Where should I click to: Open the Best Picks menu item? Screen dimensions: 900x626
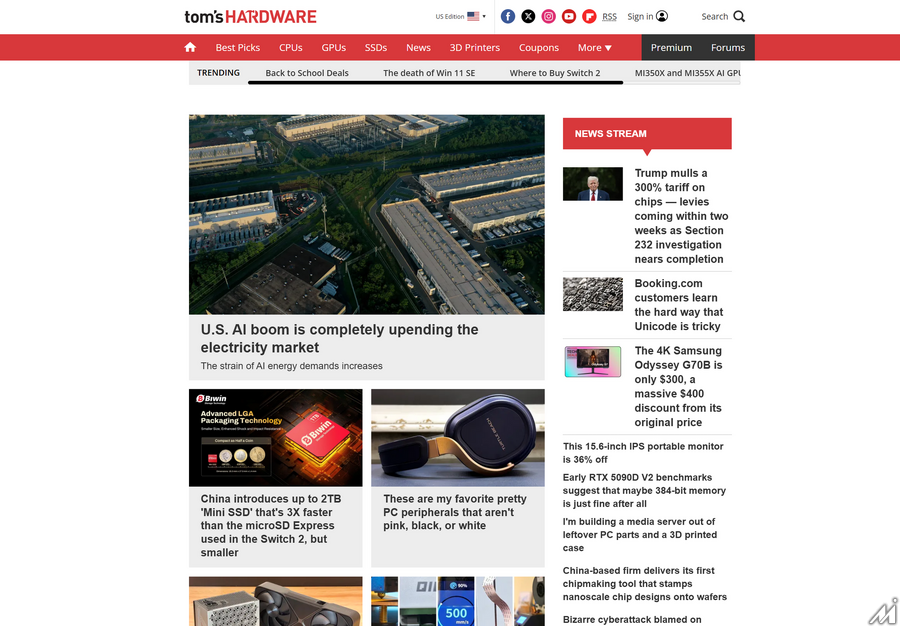click(x=238, y=48)
